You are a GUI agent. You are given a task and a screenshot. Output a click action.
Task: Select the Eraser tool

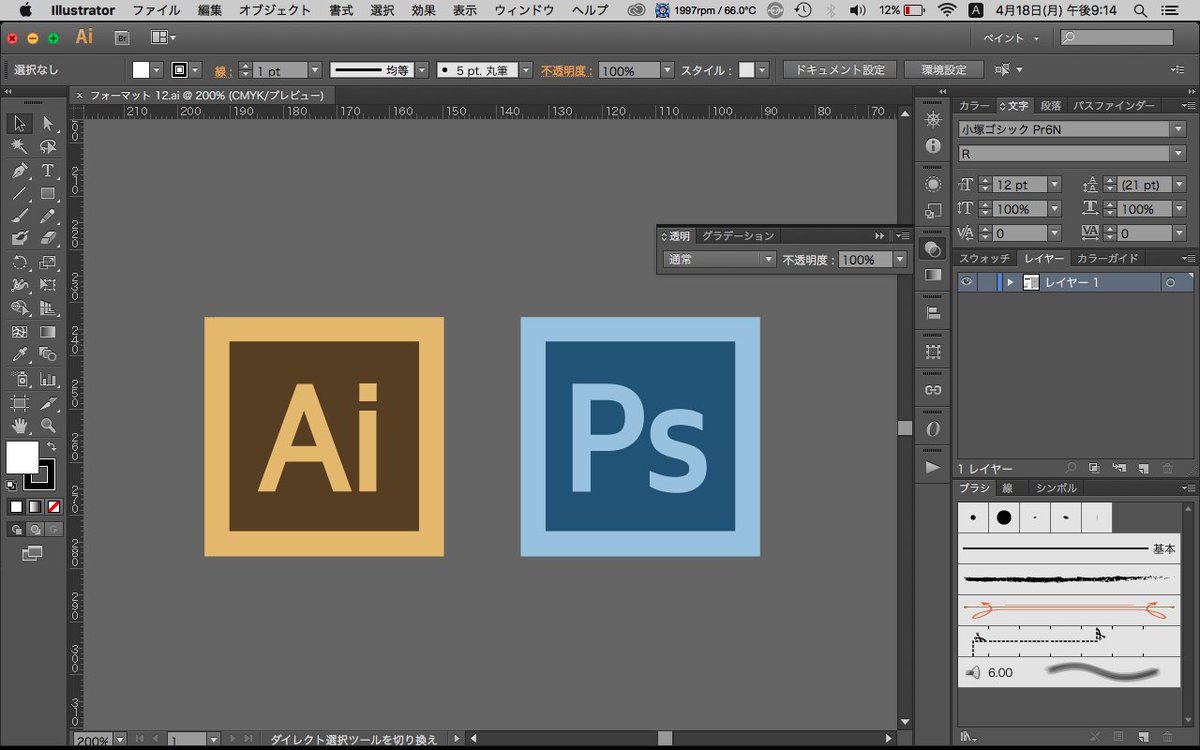[x=48, y=239]
